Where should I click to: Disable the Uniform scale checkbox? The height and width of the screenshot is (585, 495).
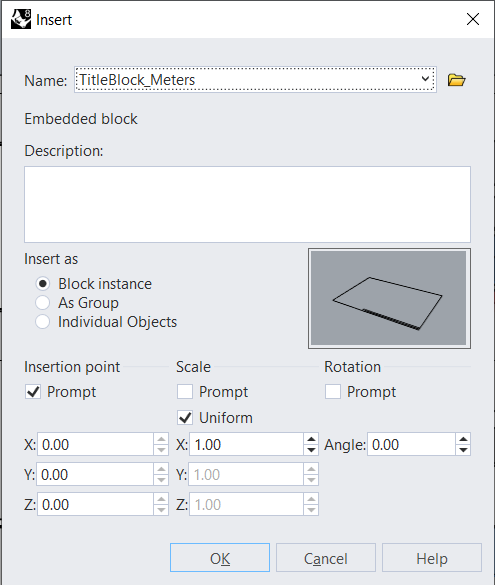click(185, 418)
